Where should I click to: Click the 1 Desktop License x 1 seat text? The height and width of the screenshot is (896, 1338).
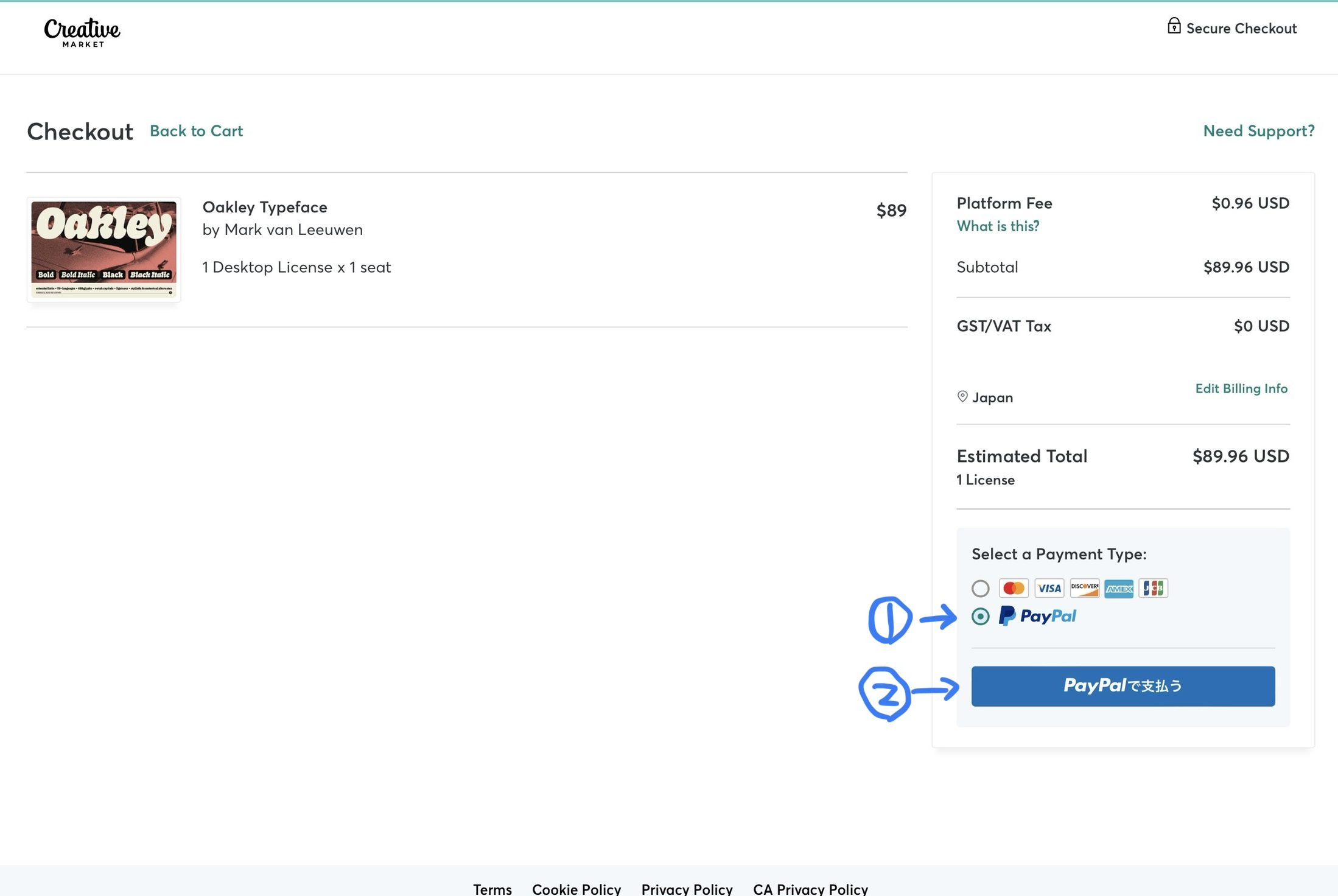[296, 267]
